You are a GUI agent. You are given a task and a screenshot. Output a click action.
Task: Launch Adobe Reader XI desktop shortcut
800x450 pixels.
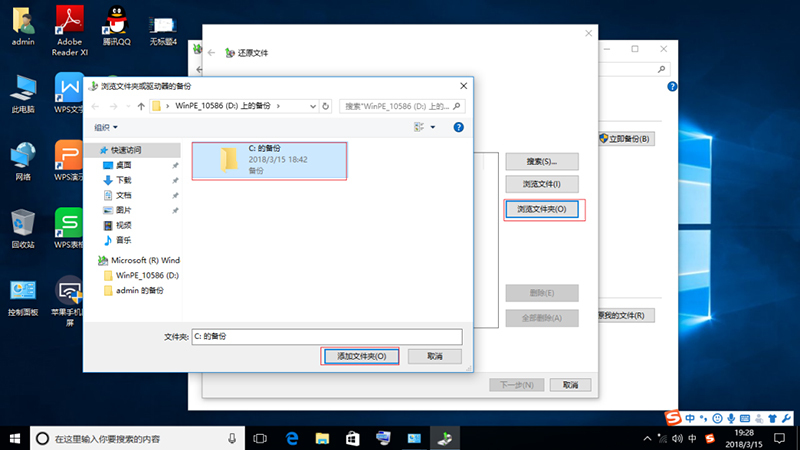tap(69, 31)
